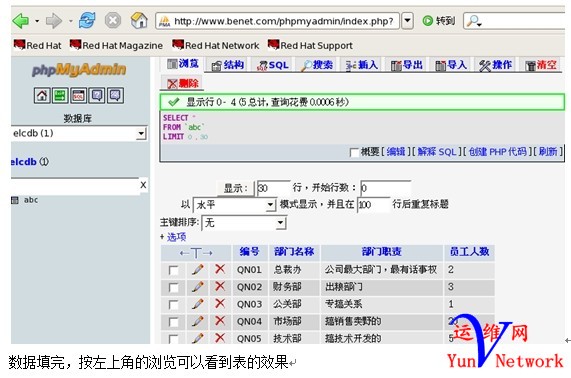The image size is (571, 378).
Task: Click the 解释 SQL link
Action: pos(437,151)
